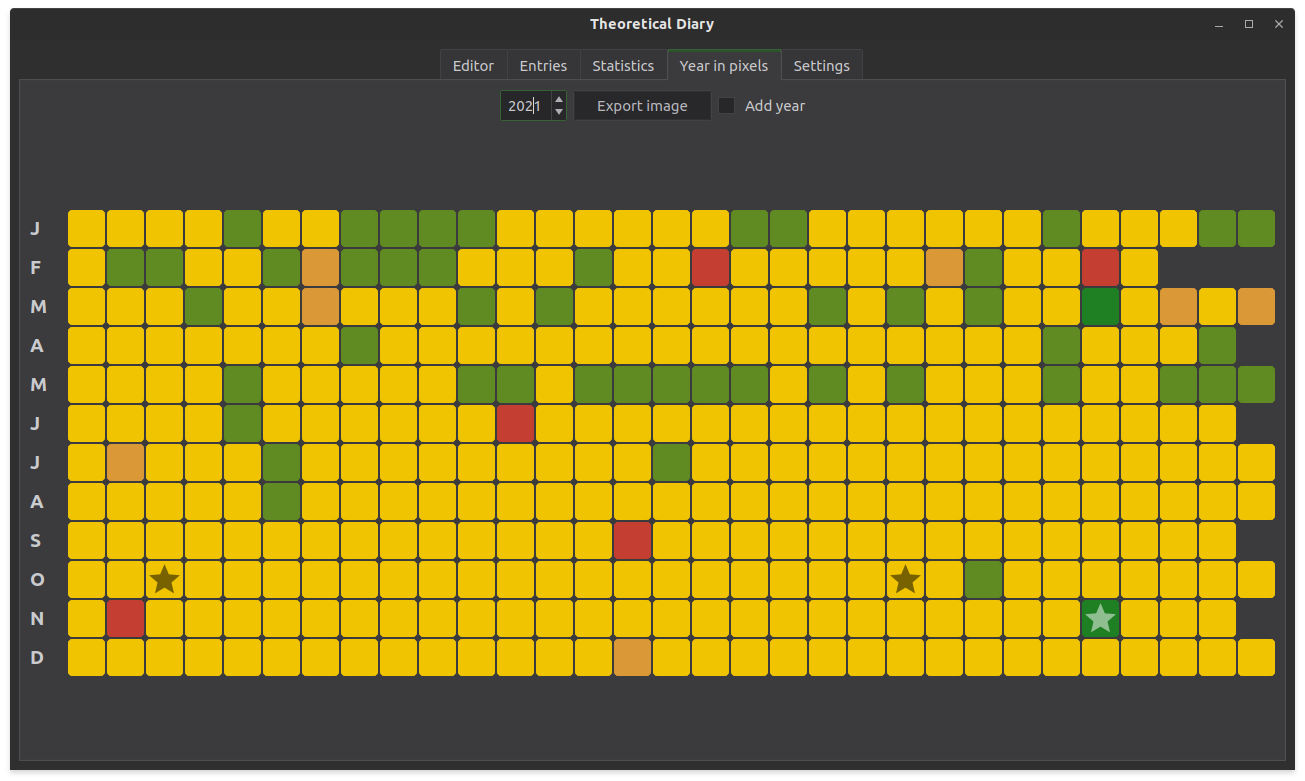Click the October 22nd star pixel

[x=906, y=579]
